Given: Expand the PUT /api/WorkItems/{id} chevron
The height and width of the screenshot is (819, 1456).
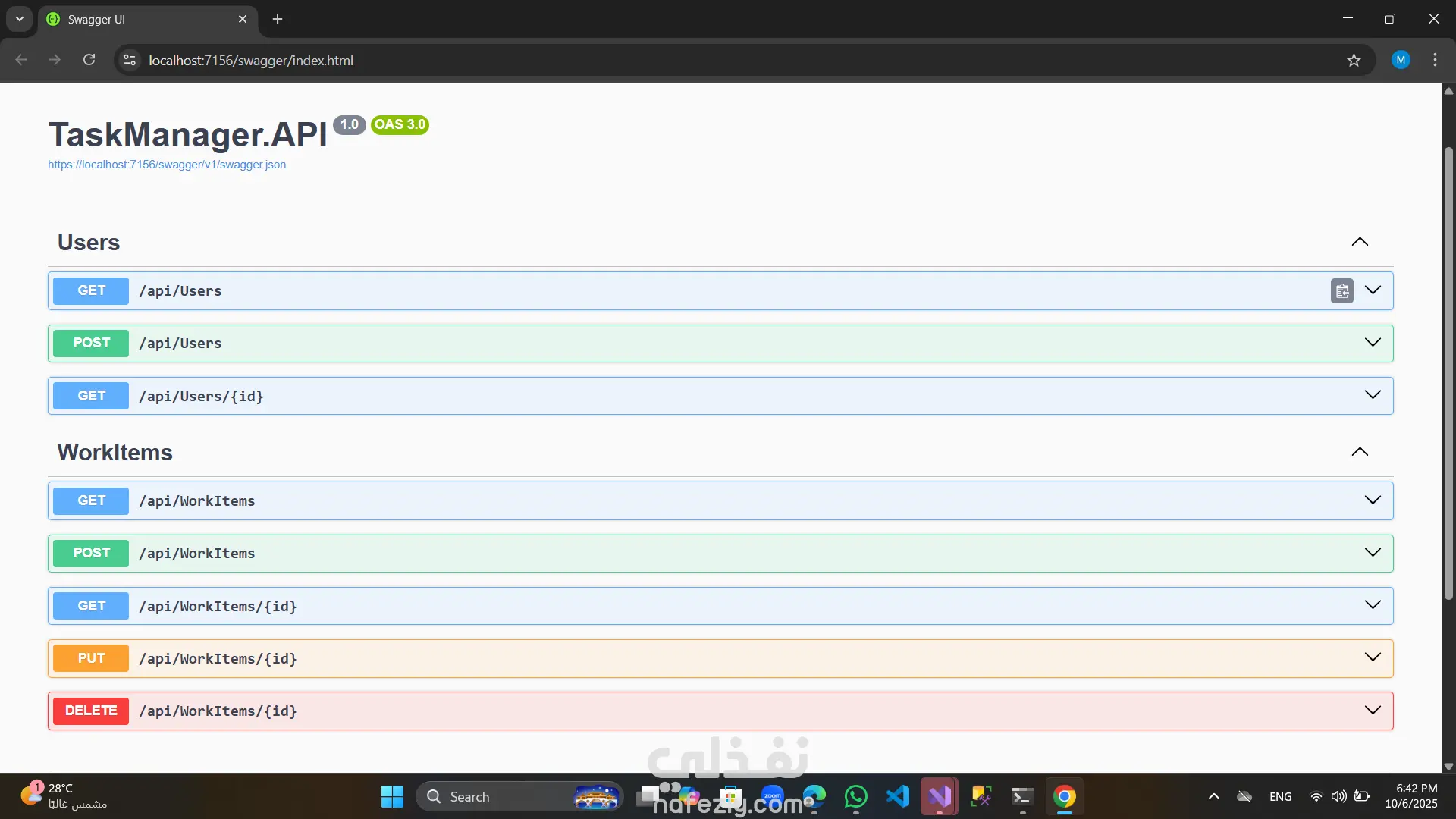Looking at the screenshot, I should (x=1372, y=657).
